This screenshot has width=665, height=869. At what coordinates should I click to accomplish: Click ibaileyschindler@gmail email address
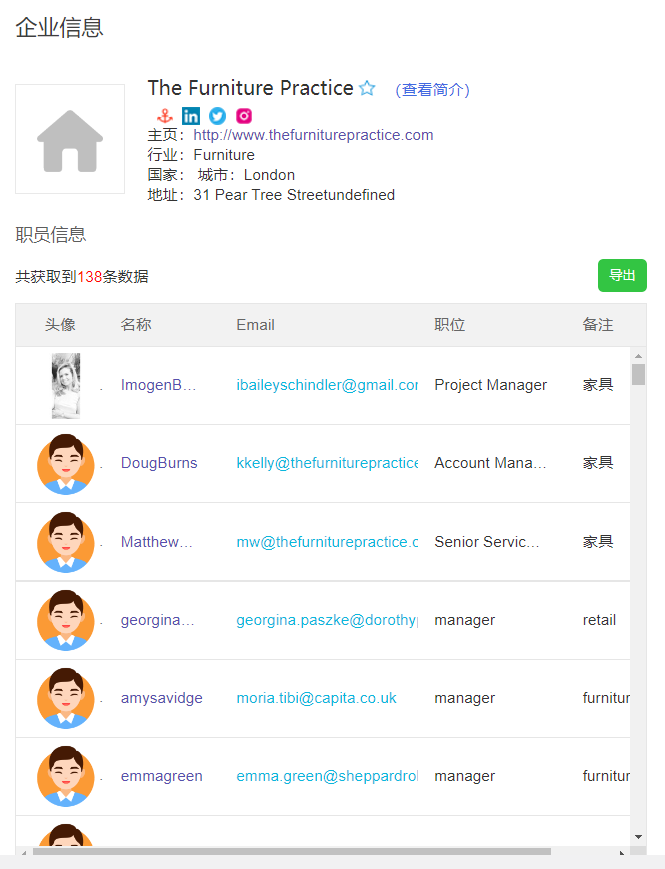(327, 385)
